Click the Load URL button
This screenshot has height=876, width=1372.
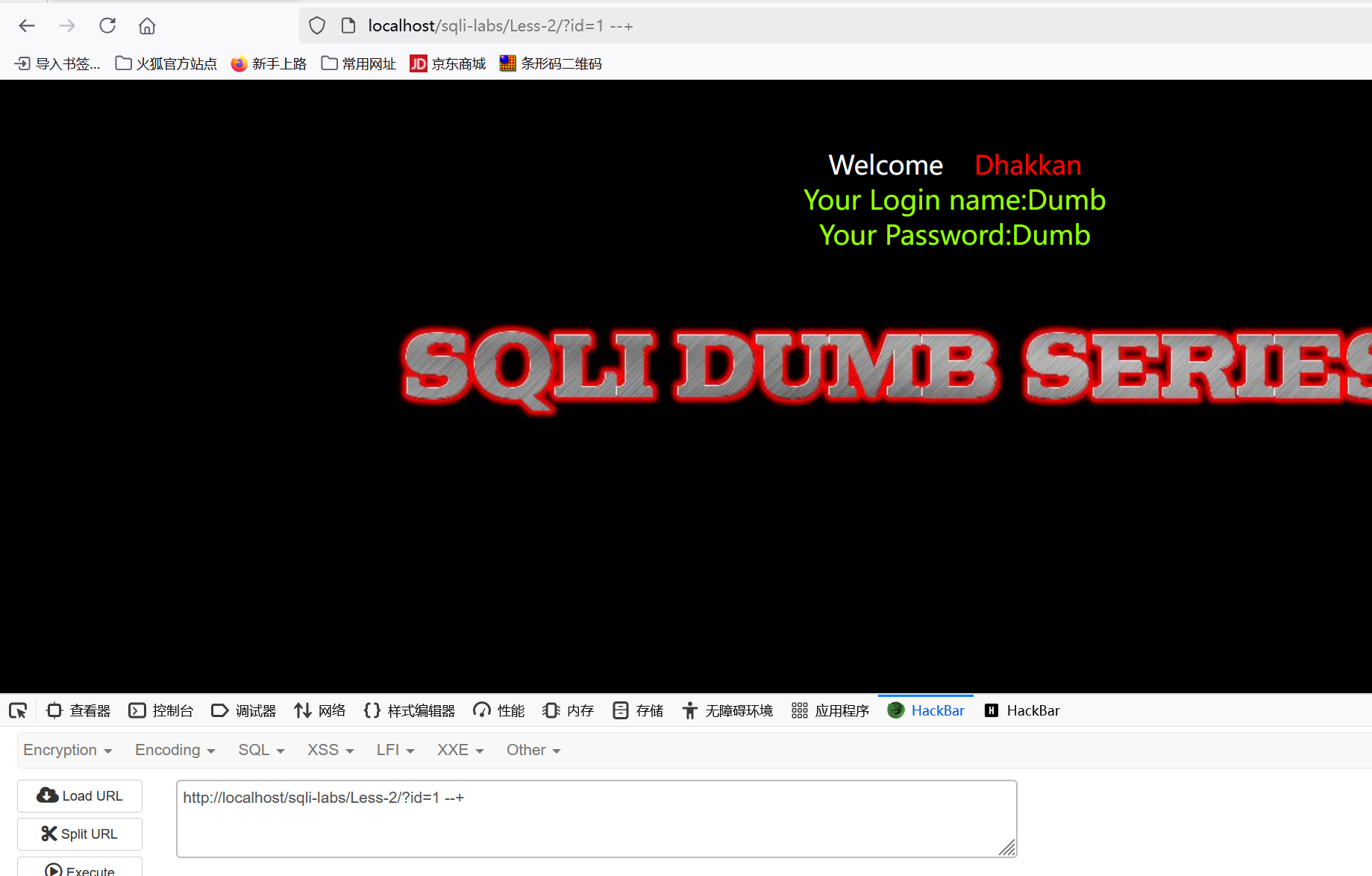pyautogui.click(x=79, y=795)
